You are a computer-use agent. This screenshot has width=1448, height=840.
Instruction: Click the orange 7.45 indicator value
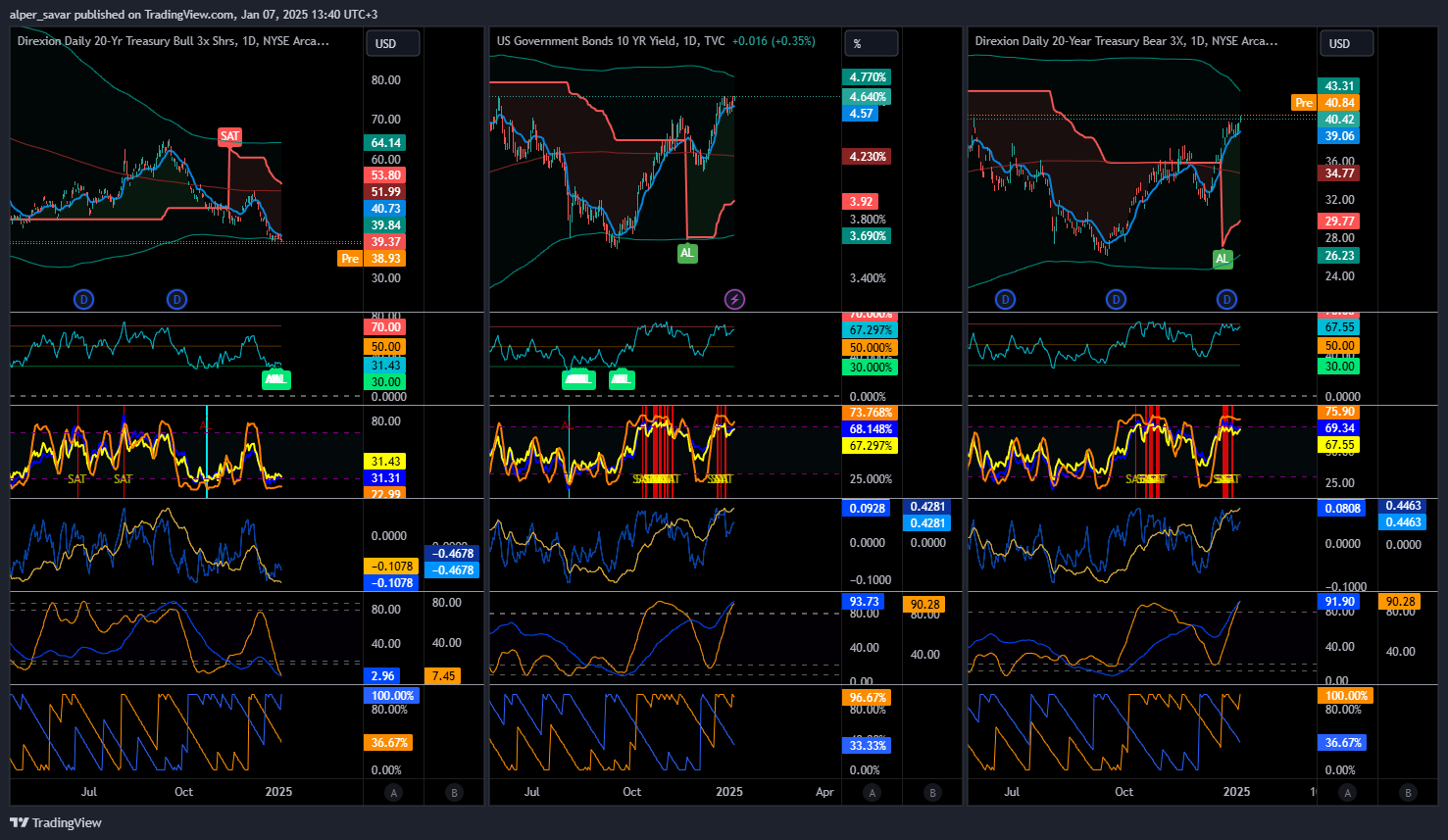[444, 676]
